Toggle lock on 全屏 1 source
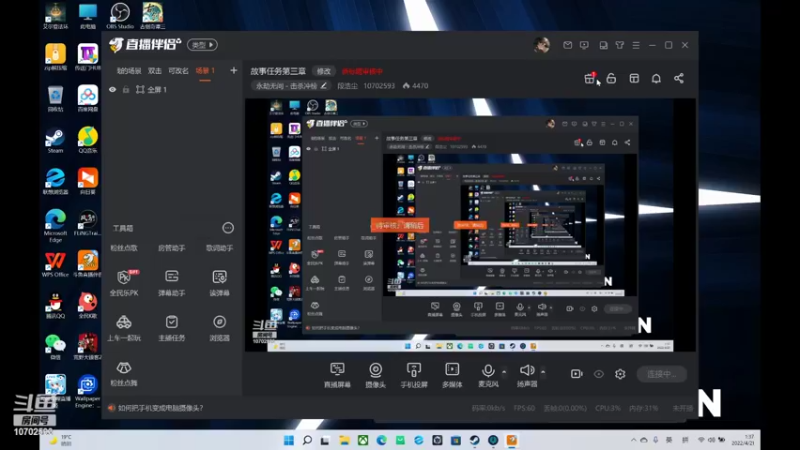 (126, 89)
